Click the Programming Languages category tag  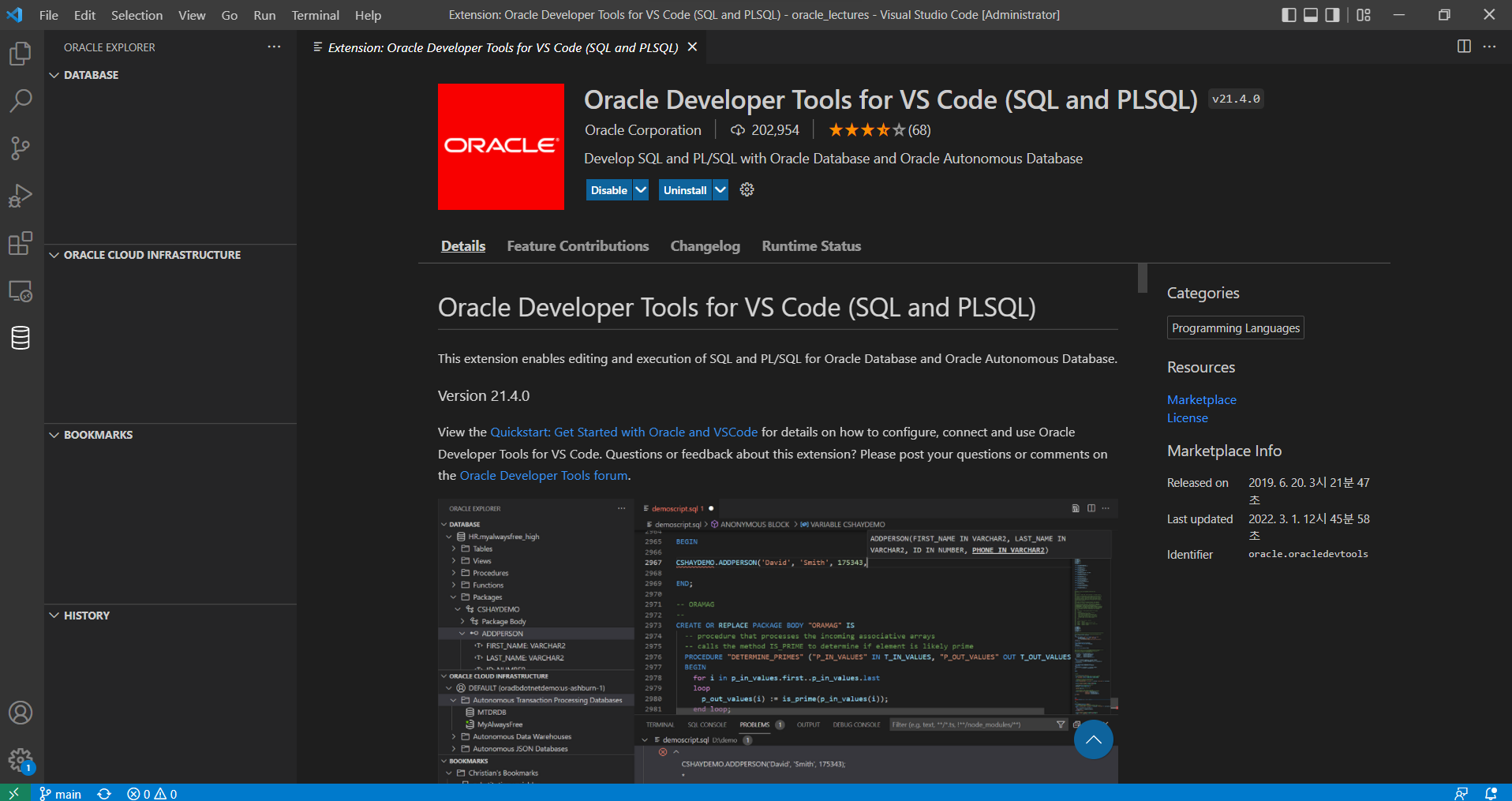(x=1236, y=328)
